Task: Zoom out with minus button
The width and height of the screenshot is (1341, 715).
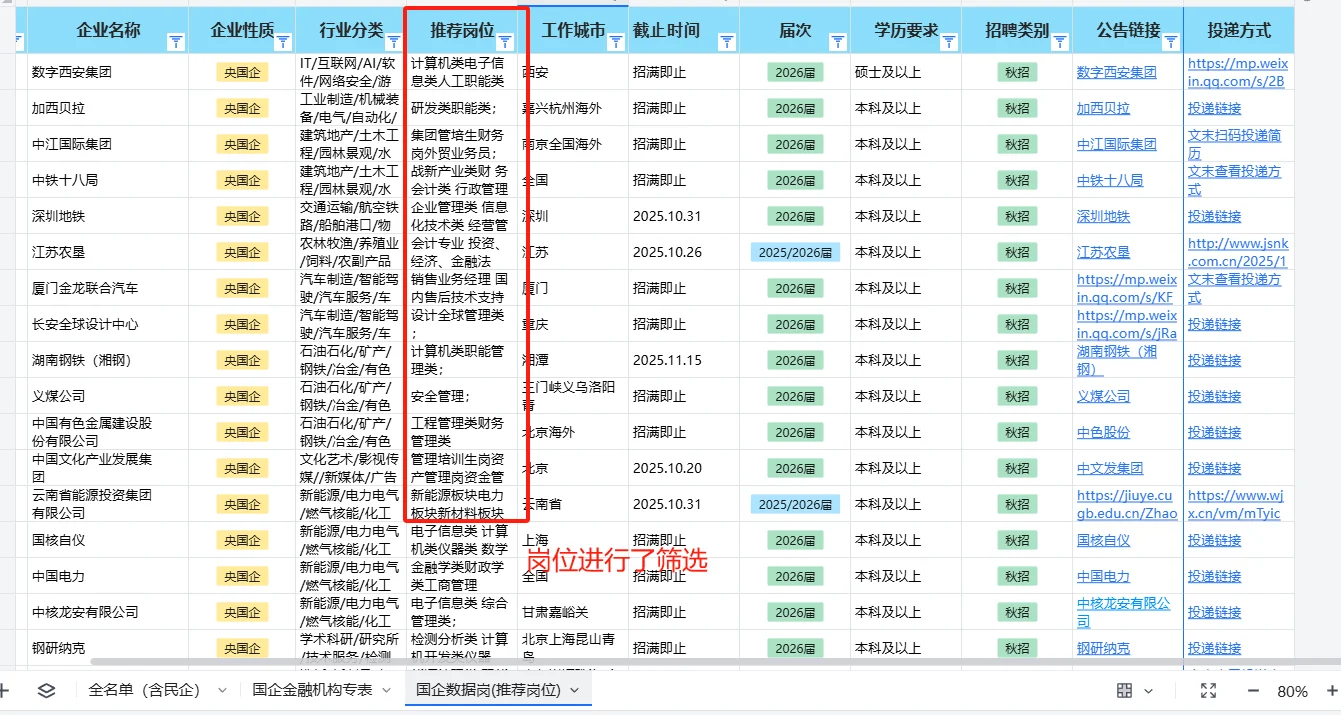Action: [x=1253, y=691]
